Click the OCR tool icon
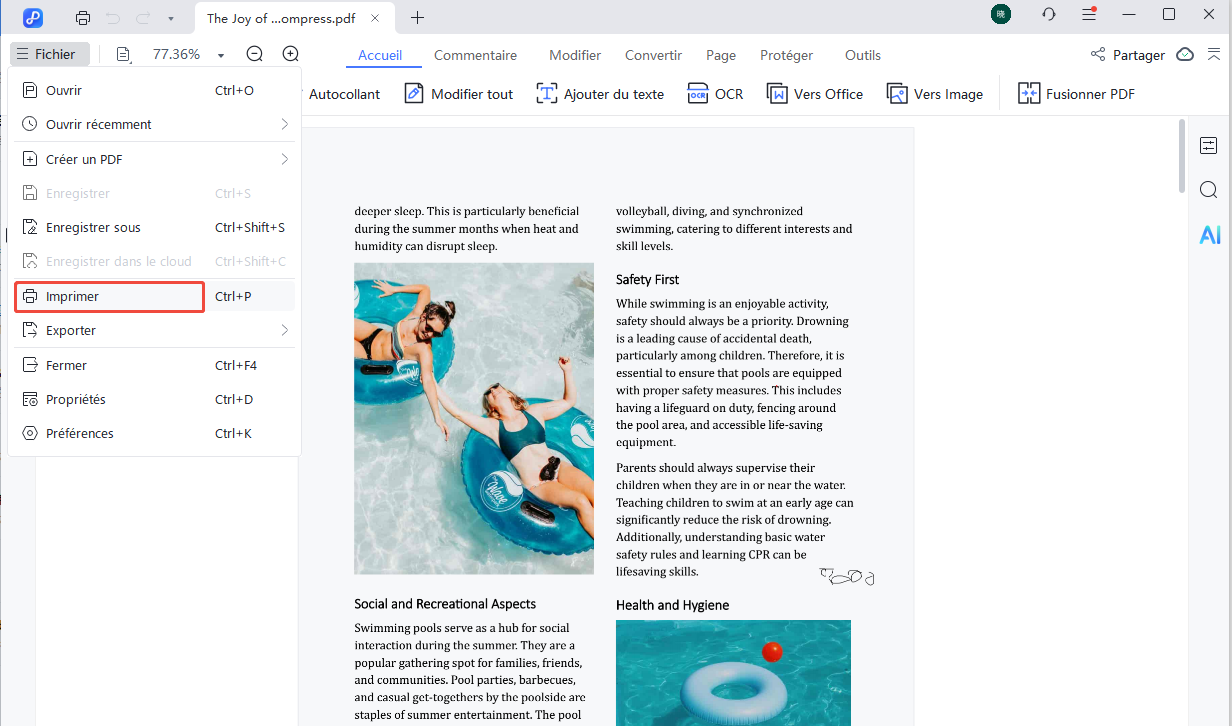 698,94
